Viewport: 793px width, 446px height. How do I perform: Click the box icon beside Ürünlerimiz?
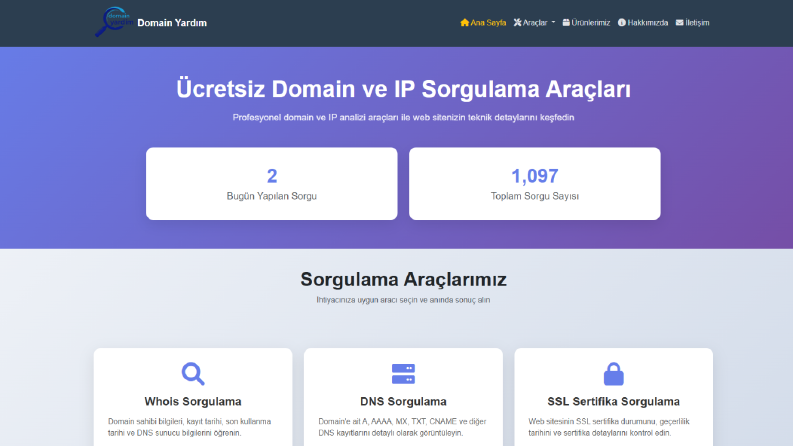(x=566, y=23)
